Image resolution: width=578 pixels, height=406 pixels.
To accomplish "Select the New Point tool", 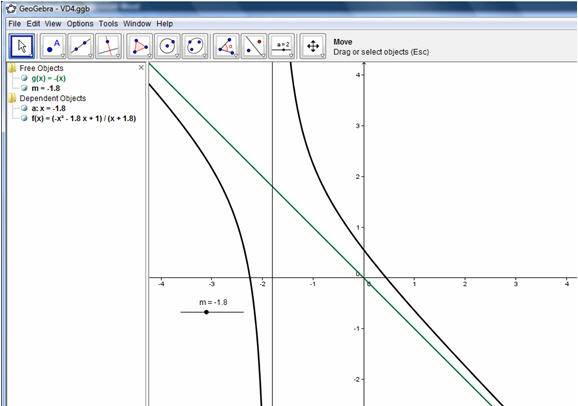I will 53,46.
